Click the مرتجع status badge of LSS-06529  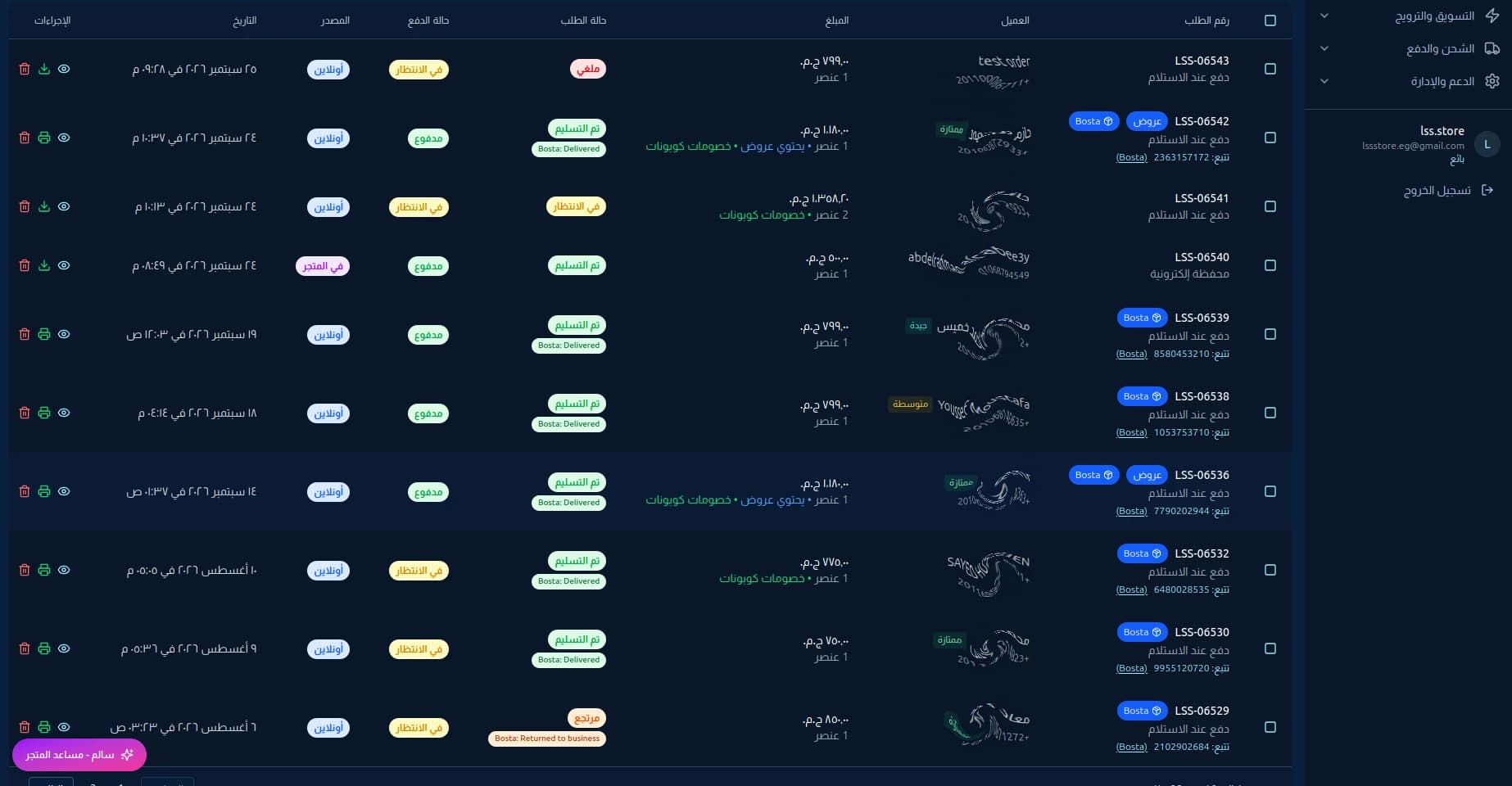pyautogui.click(x=586, y=718)
